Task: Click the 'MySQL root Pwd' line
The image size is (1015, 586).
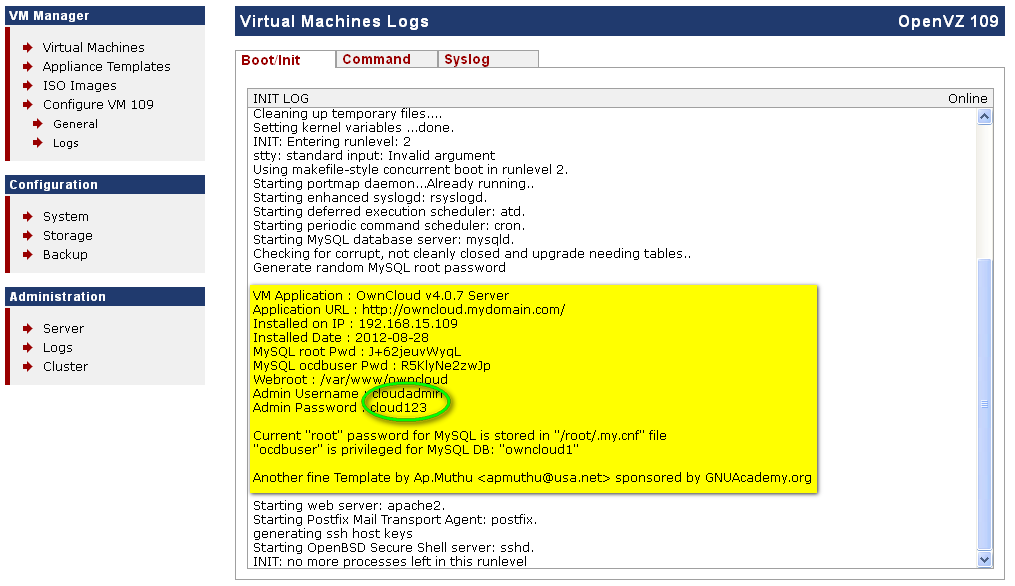Action: click(x=357, y=352)
